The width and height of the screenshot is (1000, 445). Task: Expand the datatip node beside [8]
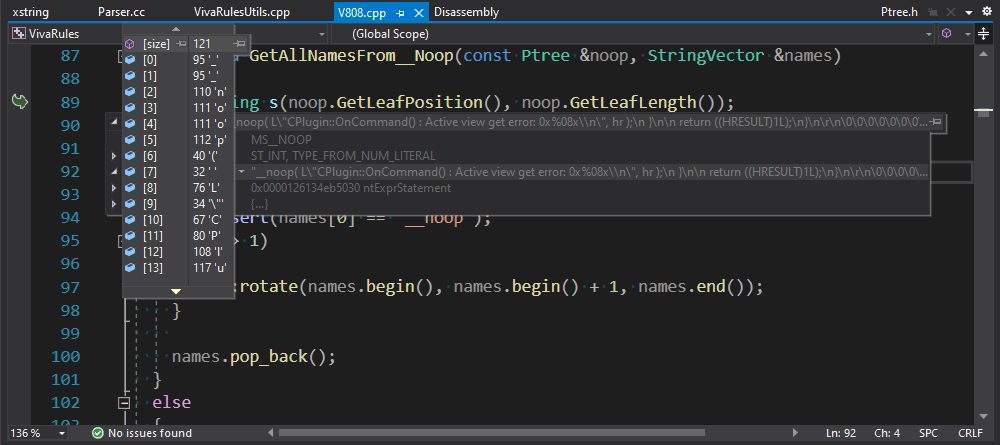pos(114,187)
